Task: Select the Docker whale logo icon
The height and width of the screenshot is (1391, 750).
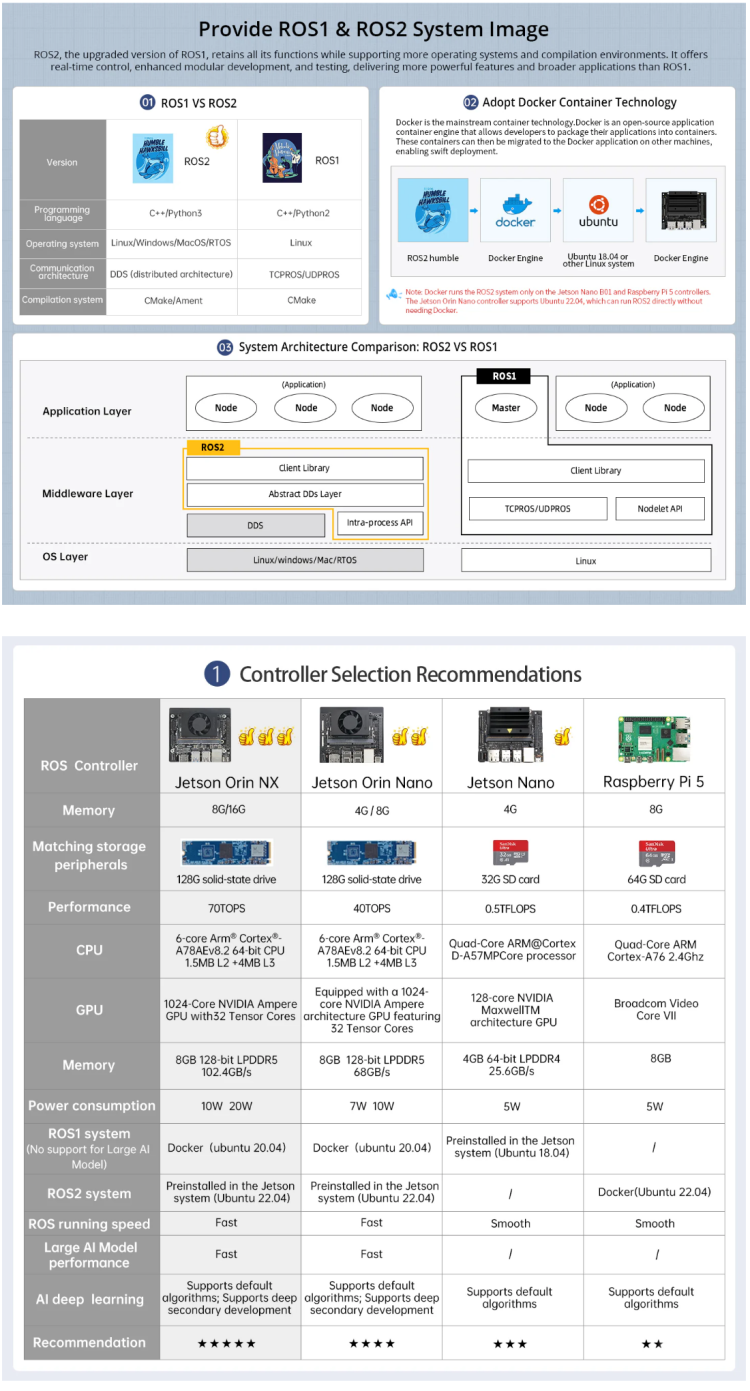Action: click(x=515, y=210)
